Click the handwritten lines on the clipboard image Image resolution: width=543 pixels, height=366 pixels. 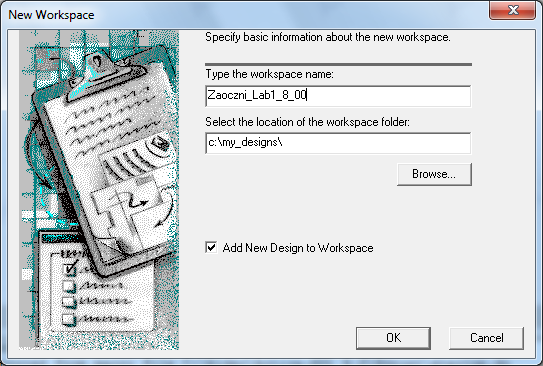pyautogui.click(x=104, y=119)
